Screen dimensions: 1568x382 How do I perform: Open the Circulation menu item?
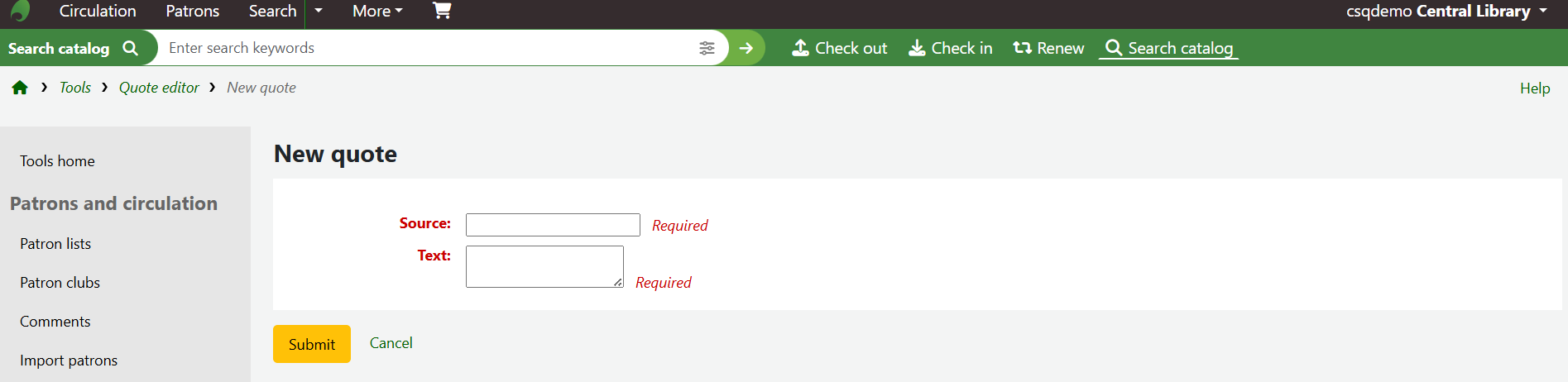tap(98, 11)
